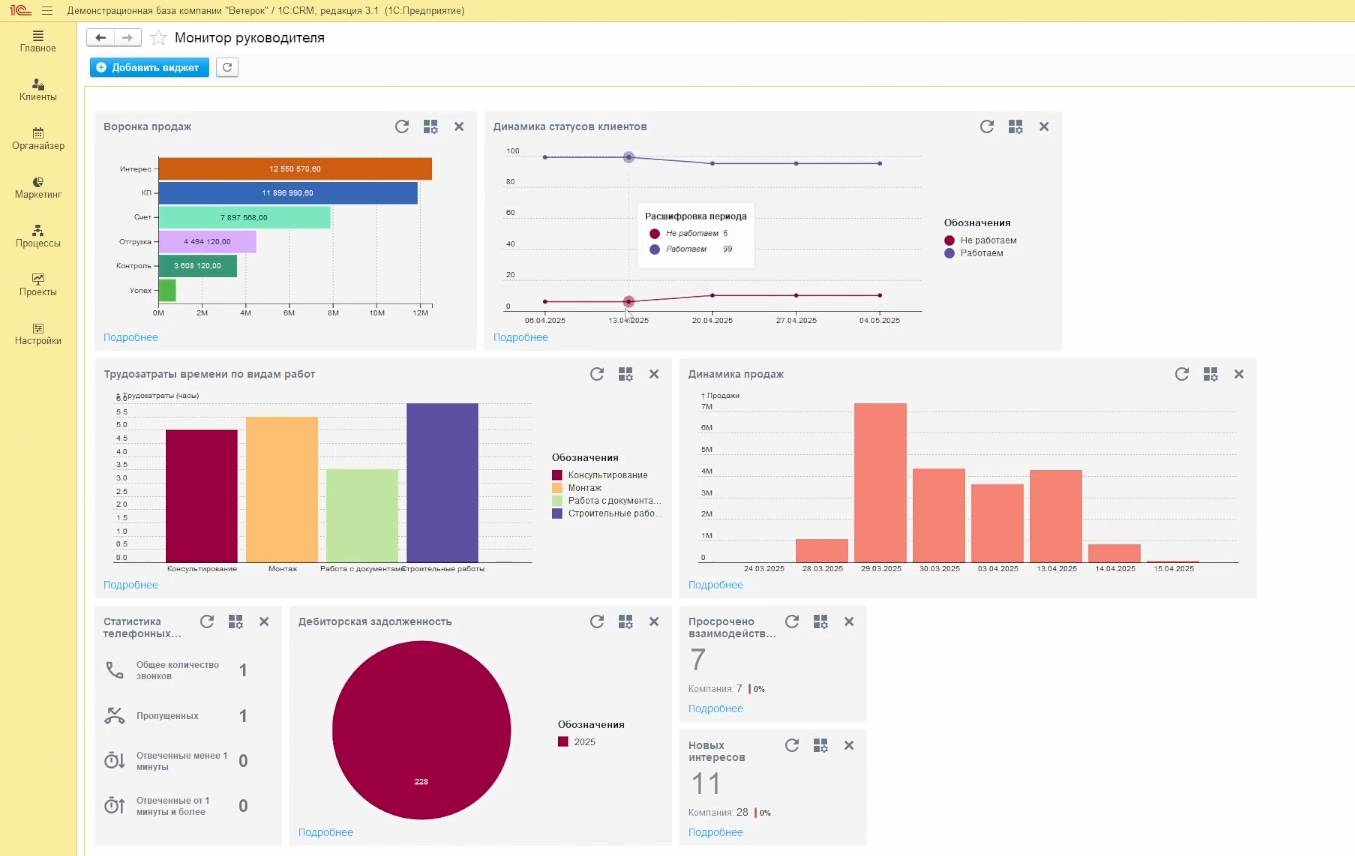Open the Процессы sidebar section

click(x=38, y=236)
